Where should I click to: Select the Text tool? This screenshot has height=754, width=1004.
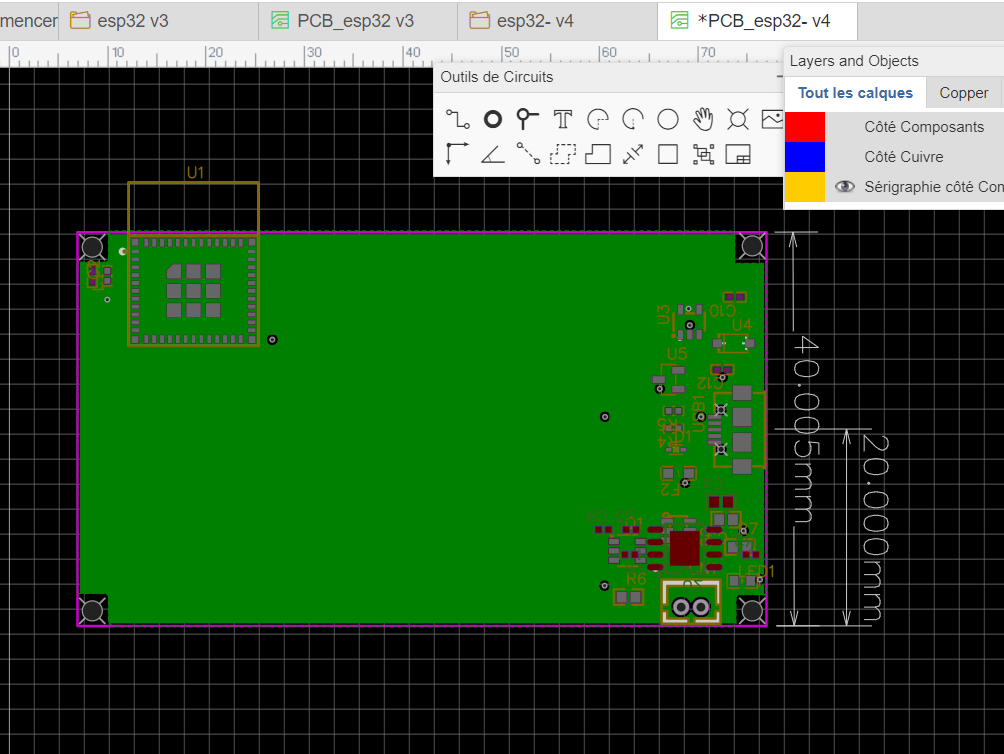pyautogui.click(x=563, y=119)
